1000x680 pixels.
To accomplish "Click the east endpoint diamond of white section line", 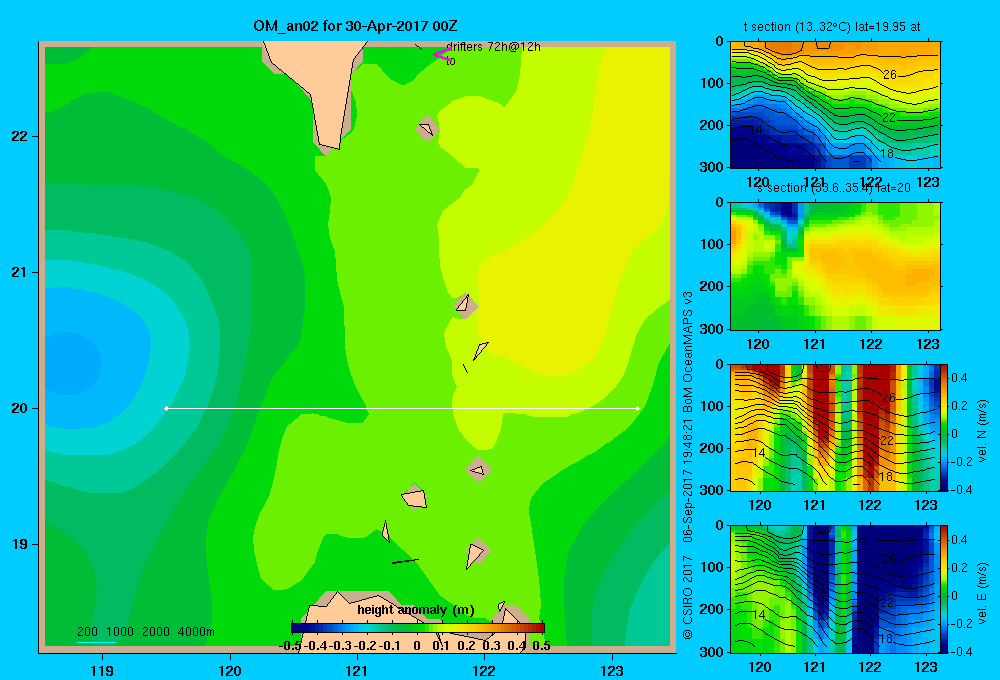I will (638, 408).
